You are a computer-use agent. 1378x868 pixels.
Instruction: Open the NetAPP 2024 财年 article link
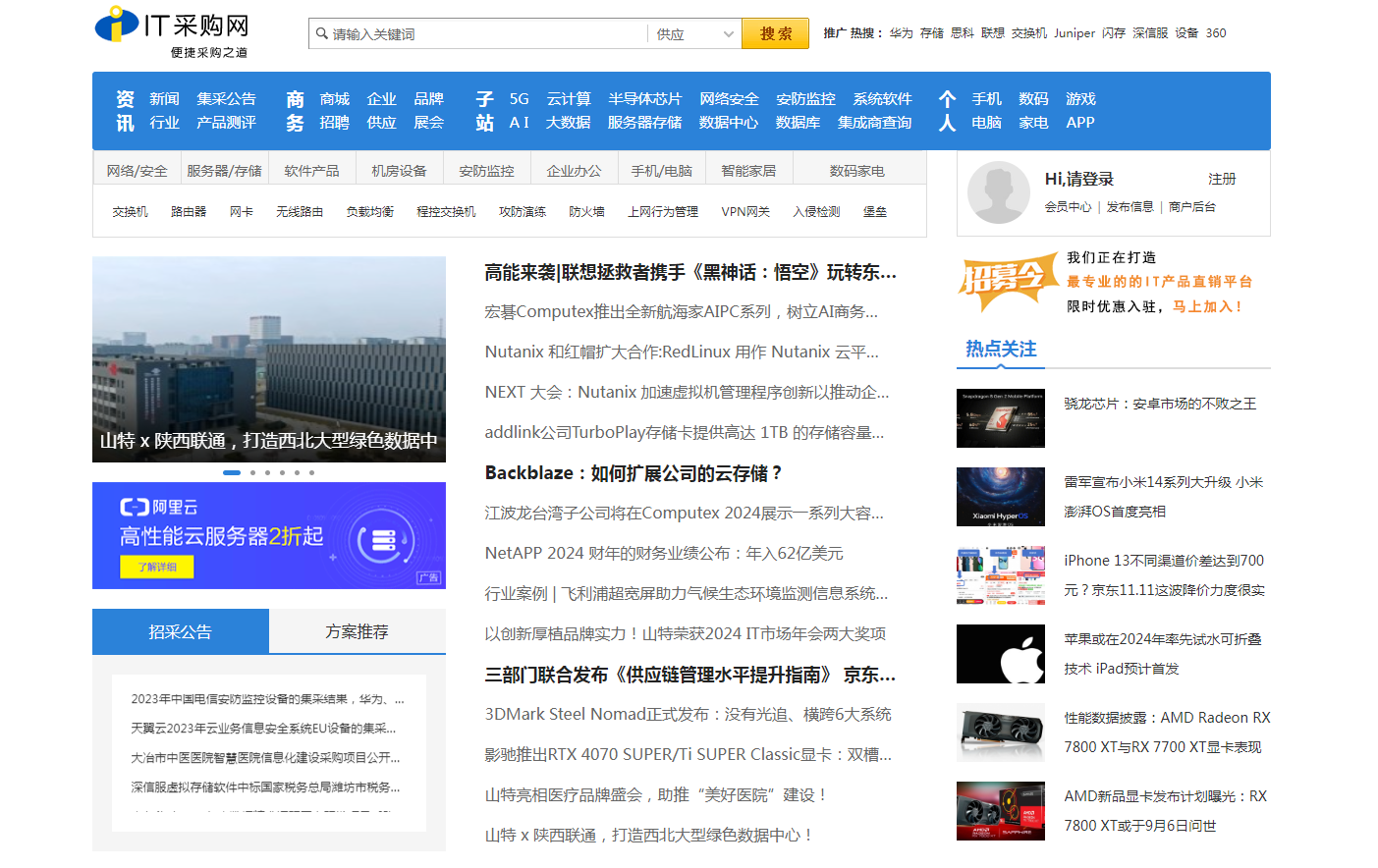coord(664,553)
